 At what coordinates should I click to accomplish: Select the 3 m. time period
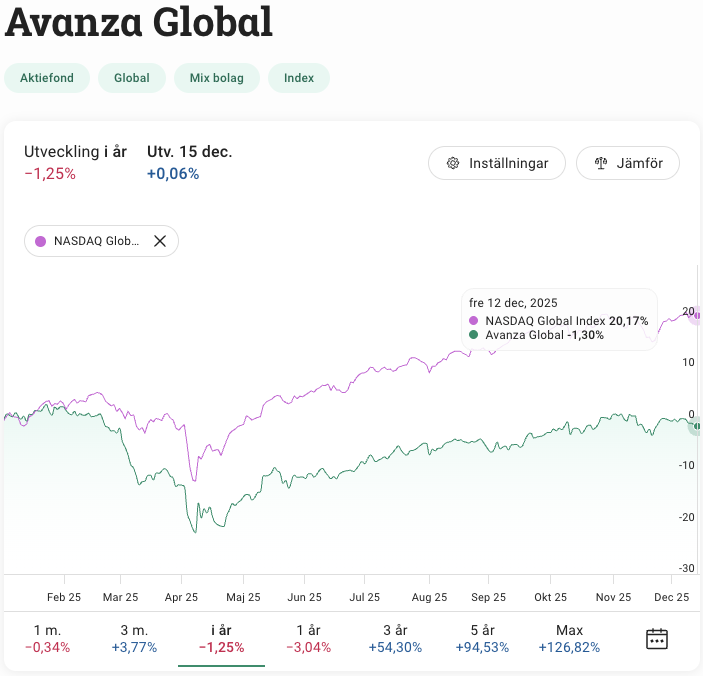tap(133, 638)
